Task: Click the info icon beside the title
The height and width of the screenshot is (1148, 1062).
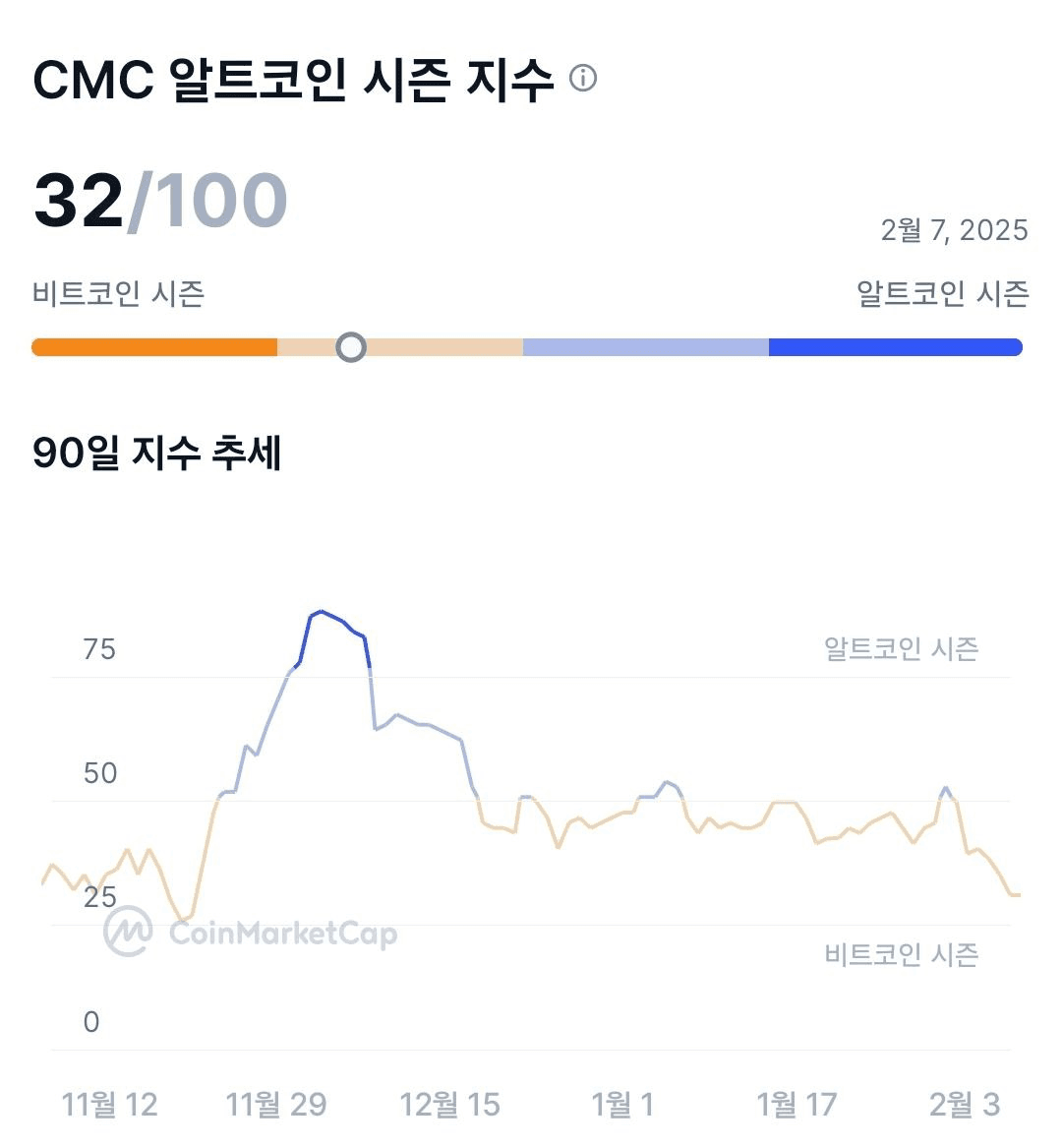Action: (583, 78)
